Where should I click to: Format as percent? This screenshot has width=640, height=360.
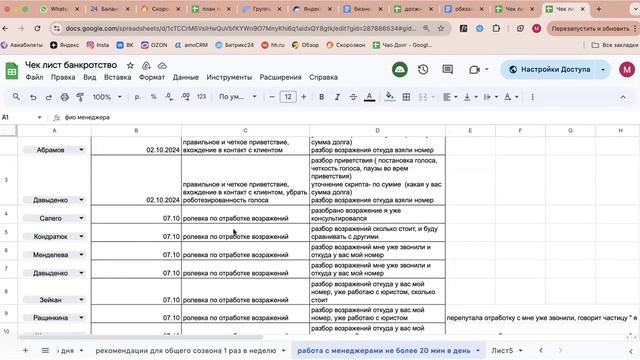click(x=153, y=97)
